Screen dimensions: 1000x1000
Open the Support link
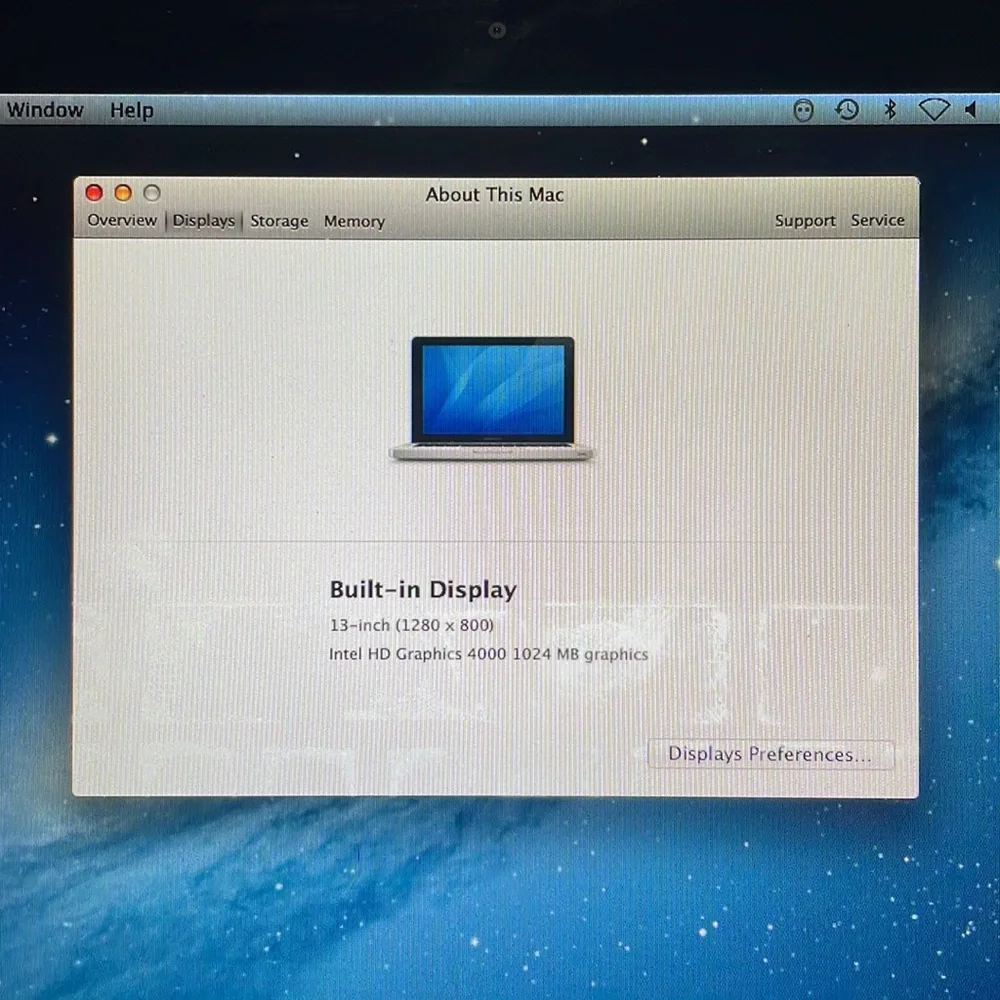tap(805, 221)
